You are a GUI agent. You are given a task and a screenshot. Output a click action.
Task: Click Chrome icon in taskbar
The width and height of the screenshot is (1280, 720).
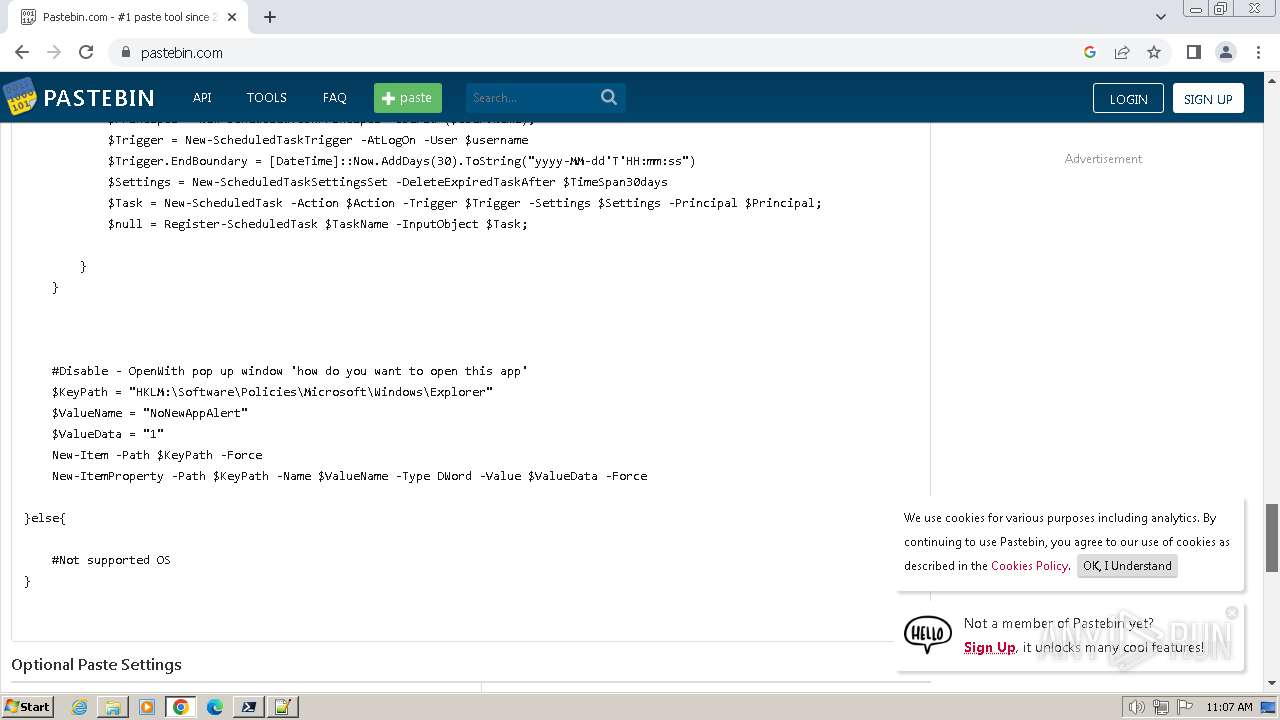(181, 707)
